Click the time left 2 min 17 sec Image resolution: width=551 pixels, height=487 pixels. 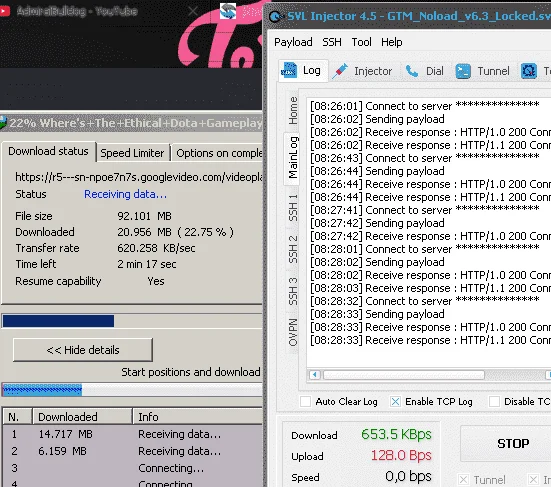tap(147, 264)
